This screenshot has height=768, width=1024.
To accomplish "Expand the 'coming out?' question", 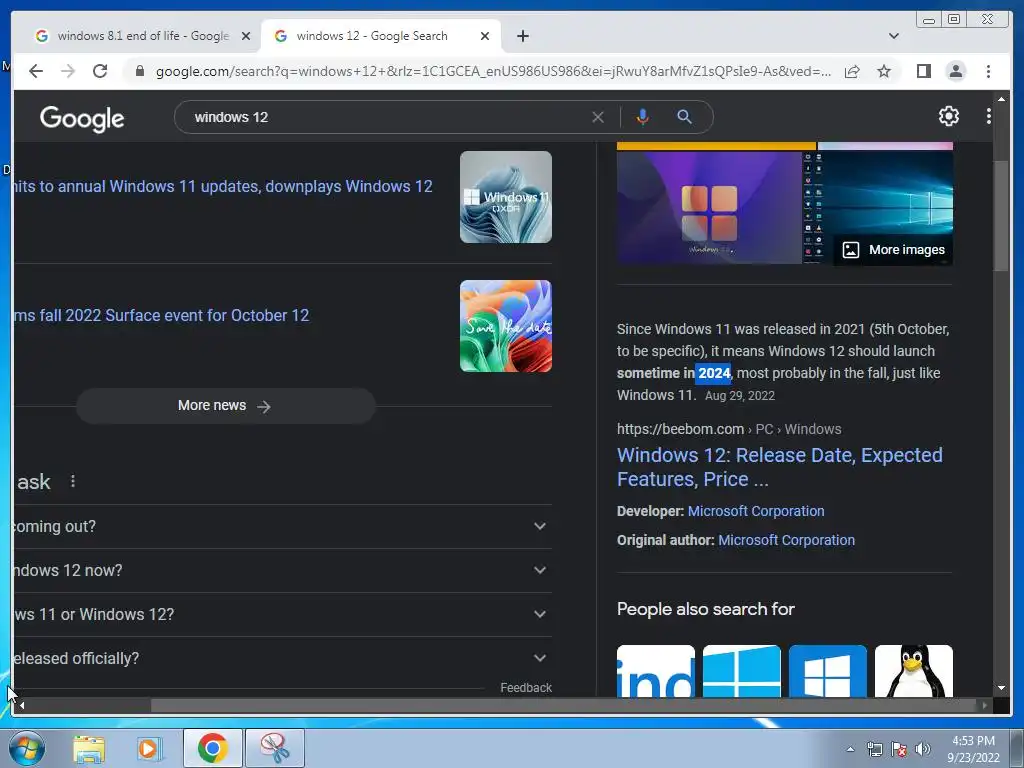I will coord(282,526).
